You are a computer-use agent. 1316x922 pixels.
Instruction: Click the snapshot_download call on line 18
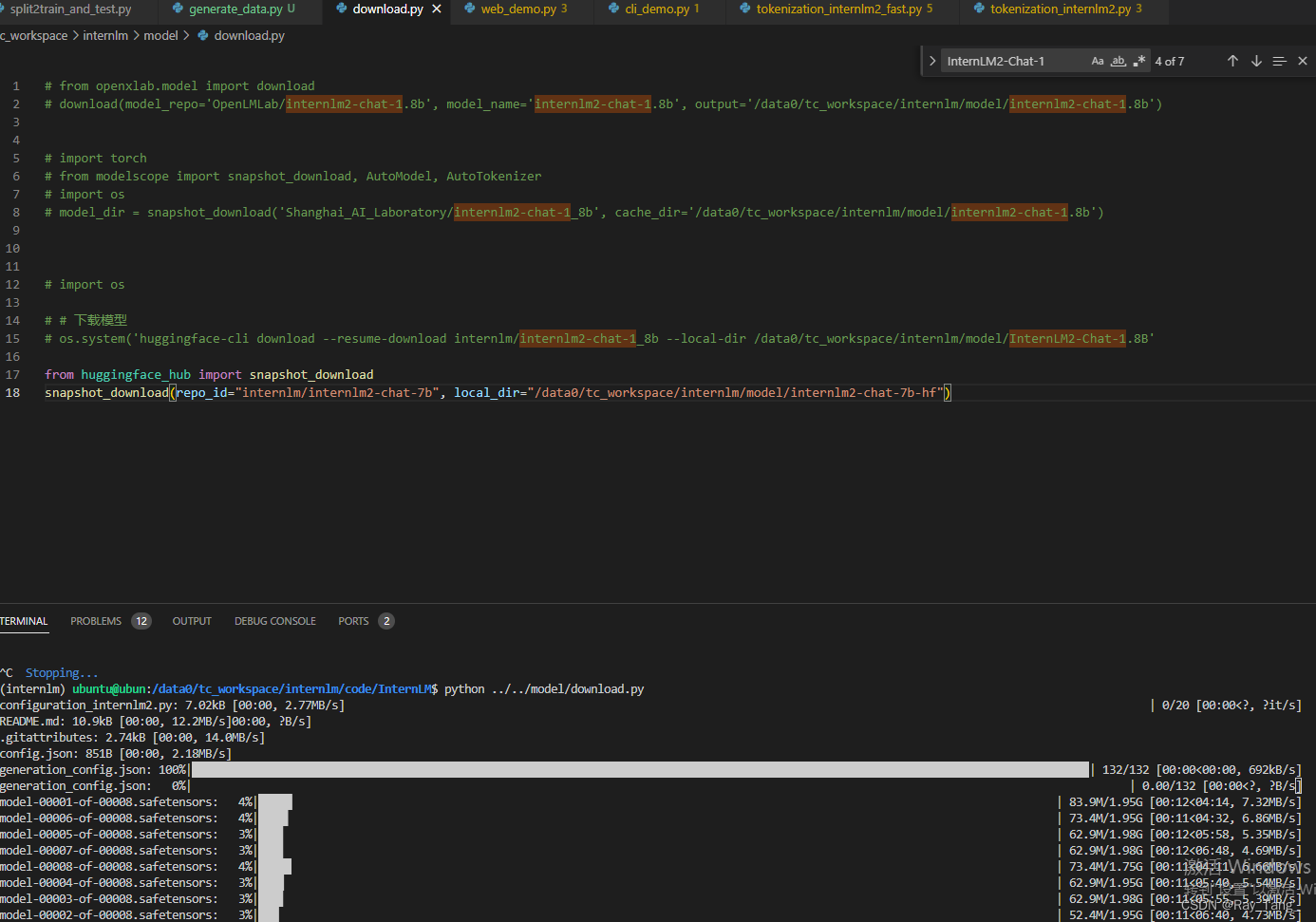click(106, 393)
